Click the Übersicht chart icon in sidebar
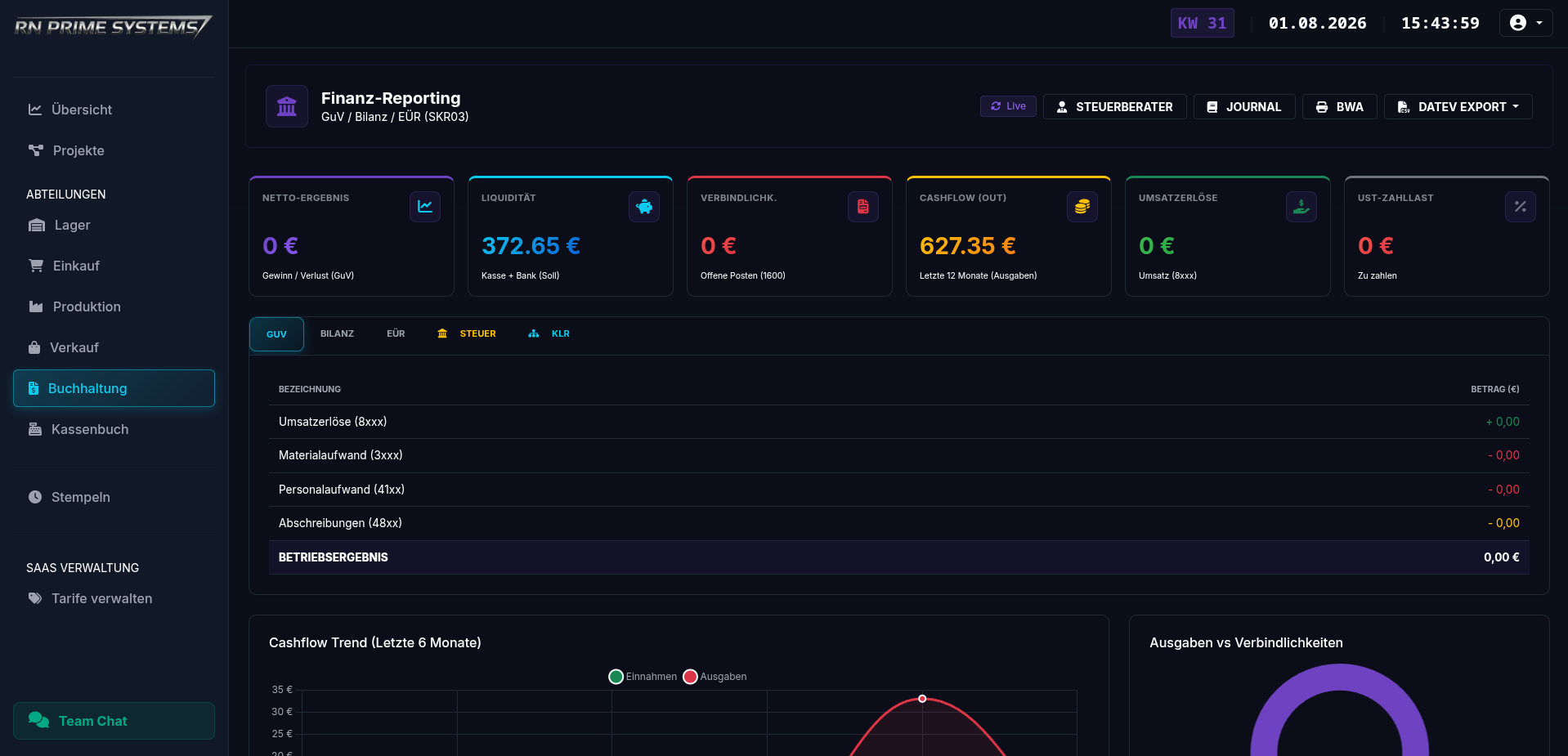Viewport: 1568px width, 756px height. (35, 110)
